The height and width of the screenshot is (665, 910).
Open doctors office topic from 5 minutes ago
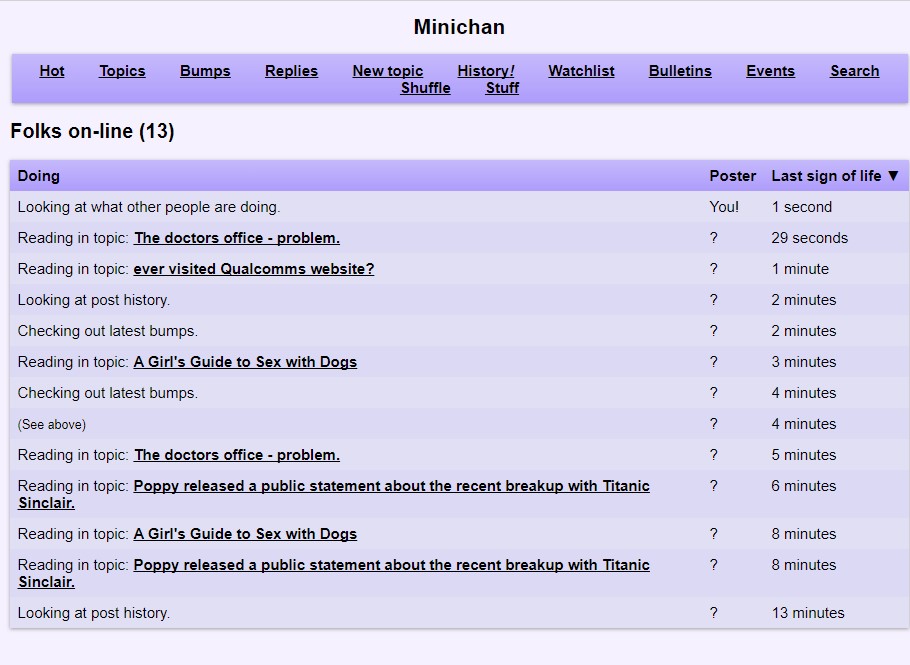pyautogui.click(x=237, y=455)
